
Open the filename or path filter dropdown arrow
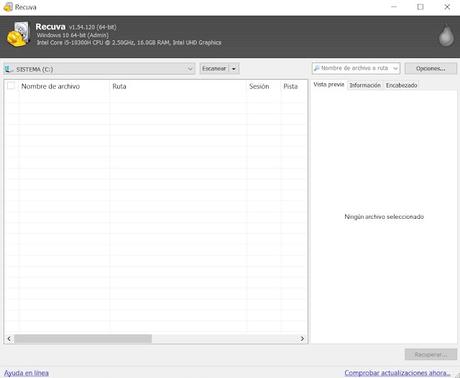coord(395,68)
